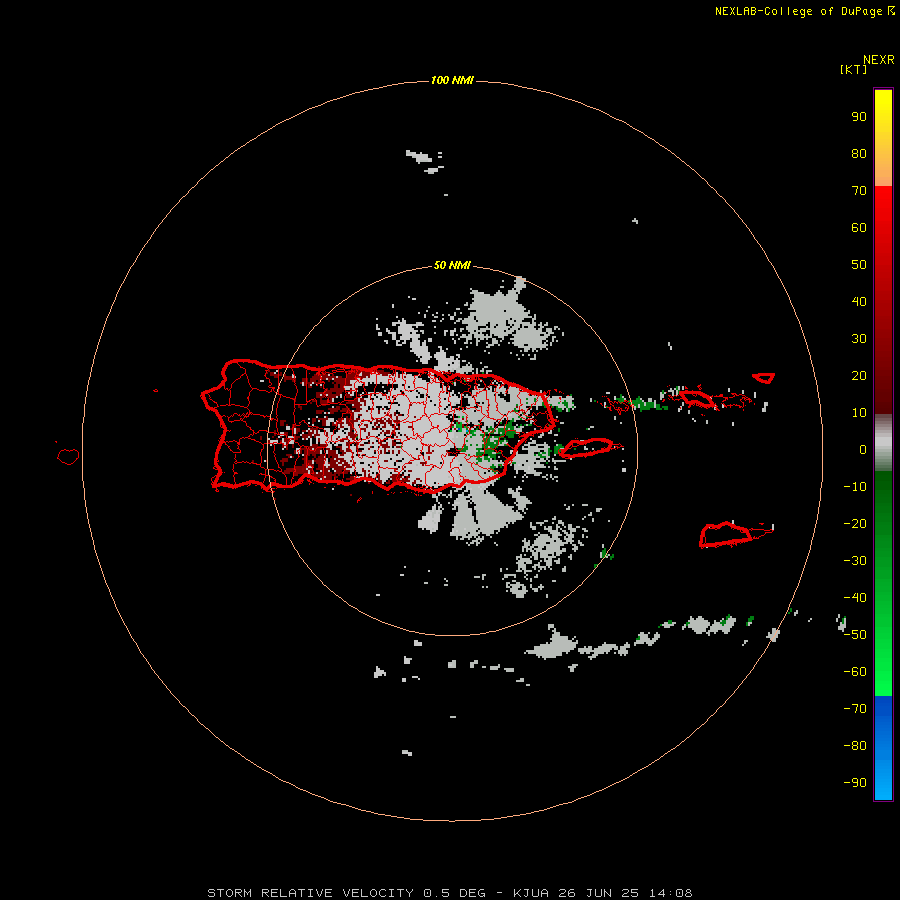
Task: Click the 60 value on velocity scale
Action: point(859,228)
